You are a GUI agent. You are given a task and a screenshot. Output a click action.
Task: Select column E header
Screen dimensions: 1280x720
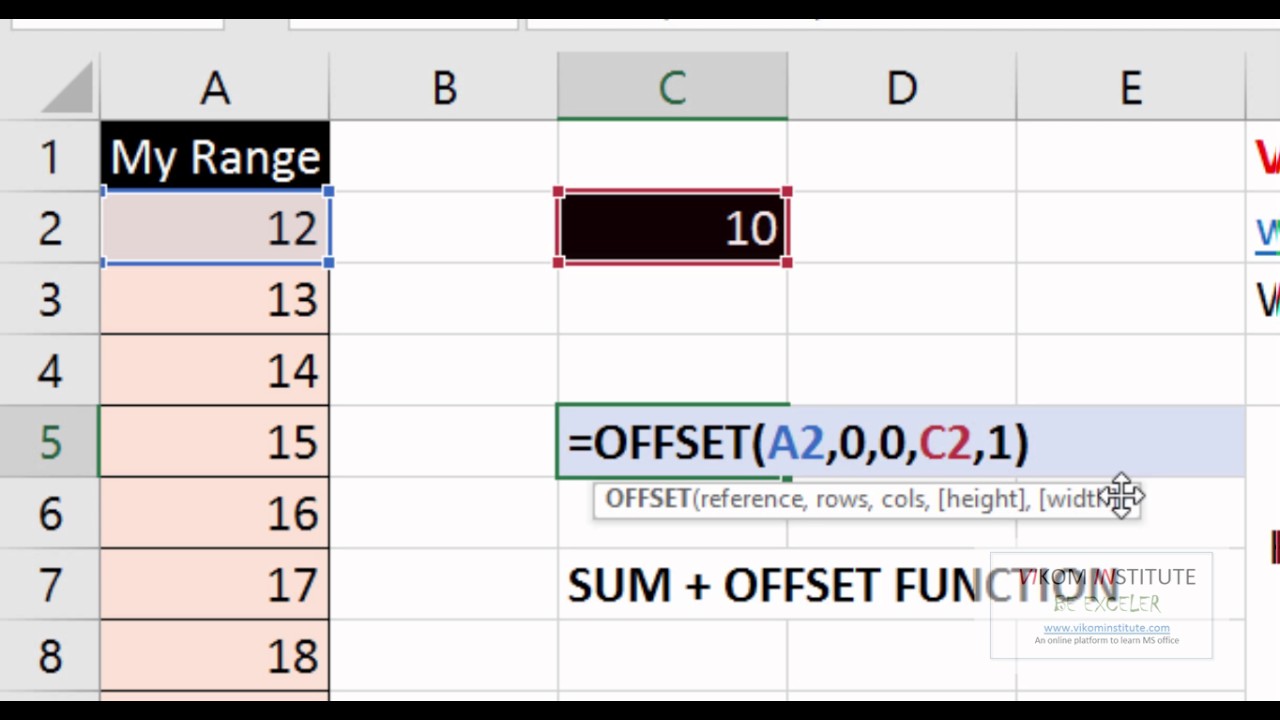1131,88
